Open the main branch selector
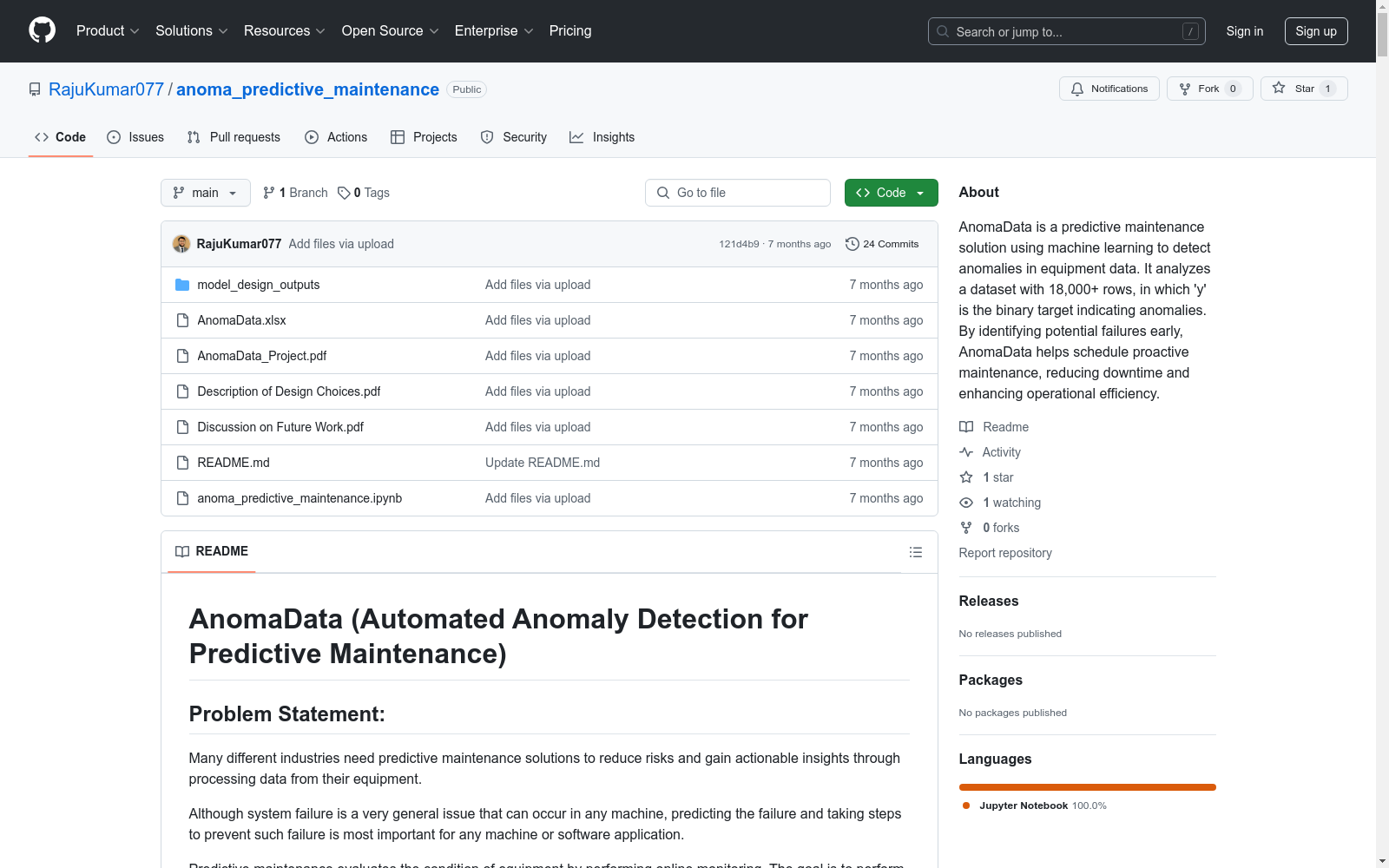The width and height of the screenshot is (1389, 868). point(206,193)
